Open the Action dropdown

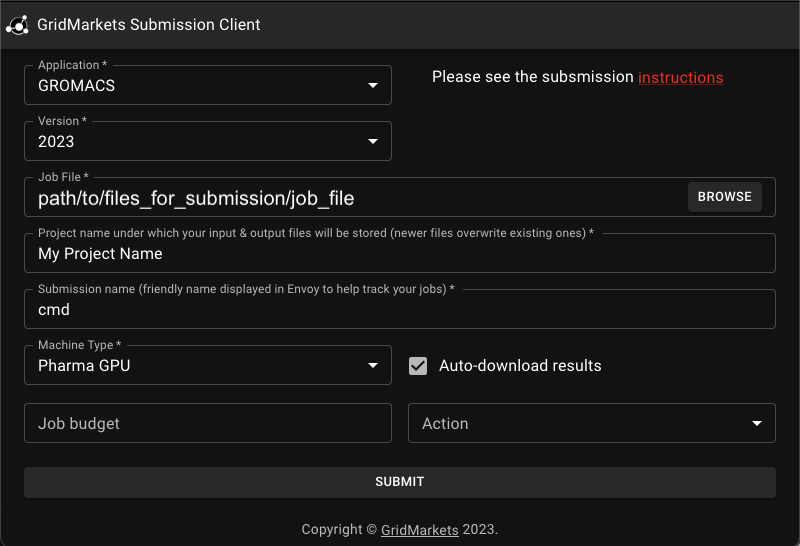592,424
